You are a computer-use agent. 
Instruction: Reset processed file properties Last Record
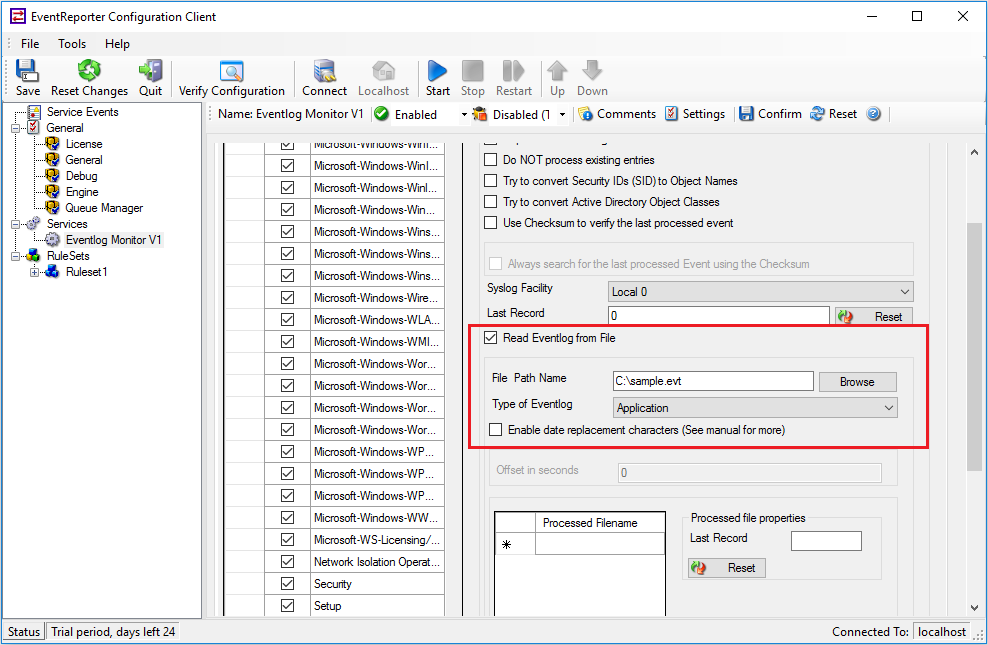(727, 568)
